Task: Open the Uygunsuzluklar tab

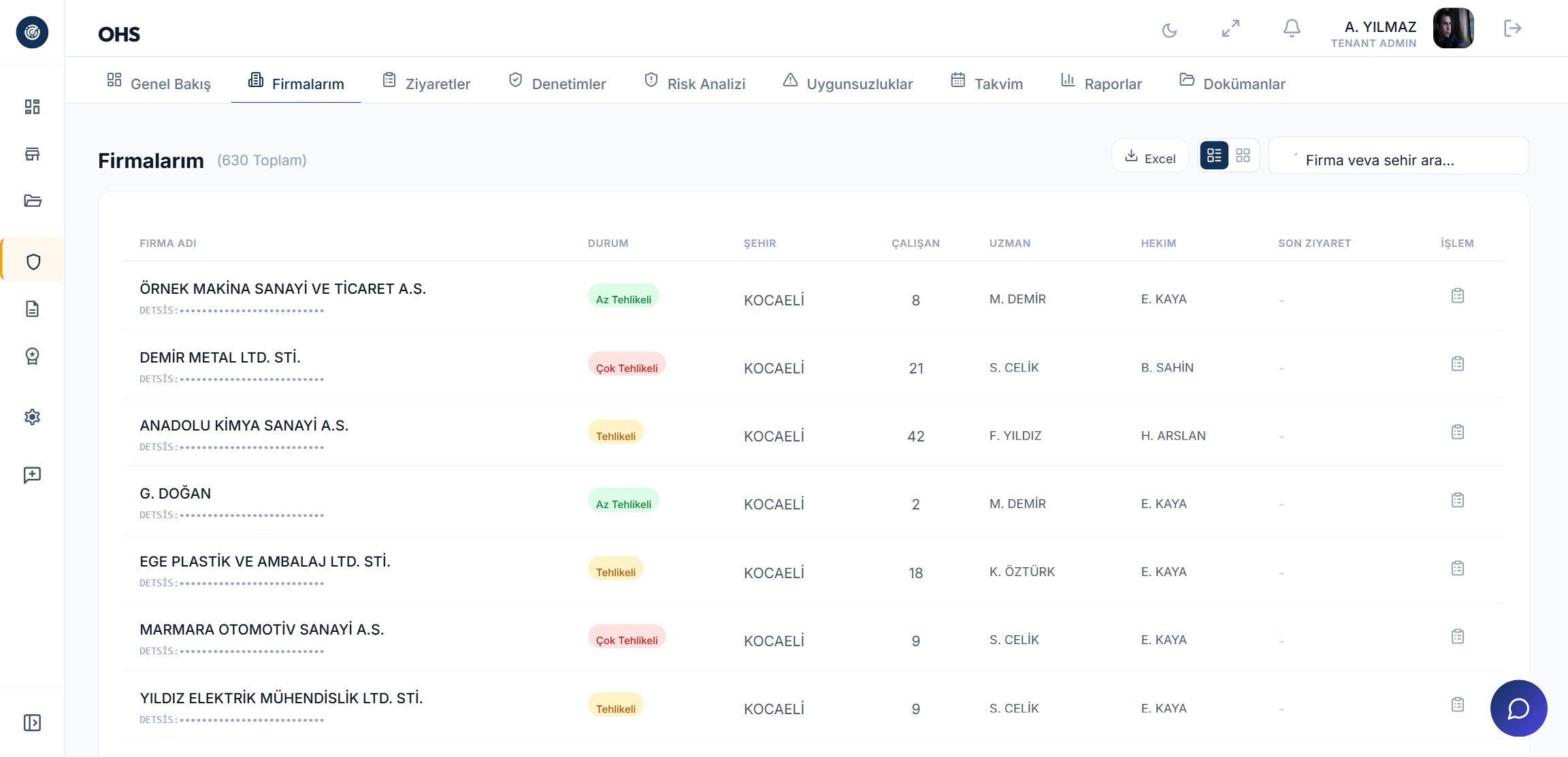Action: 848,83
